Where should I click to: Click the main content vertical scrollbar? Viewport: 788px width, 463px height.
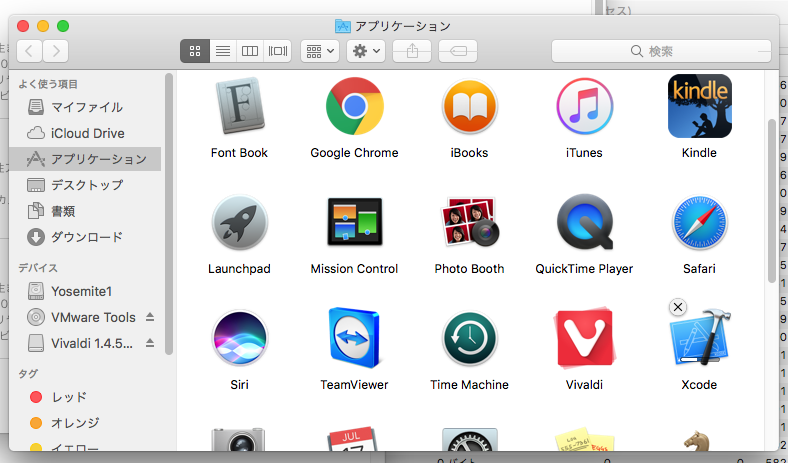click(772, 201)
